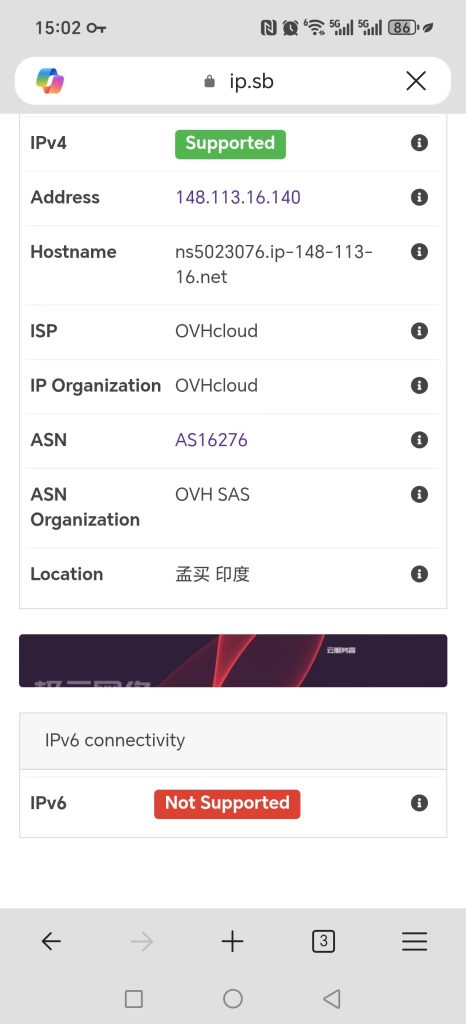Viewport: 466px width, 1024px height.
Task: Open the 148.113.16.140 address link
Action: (238, 197)
